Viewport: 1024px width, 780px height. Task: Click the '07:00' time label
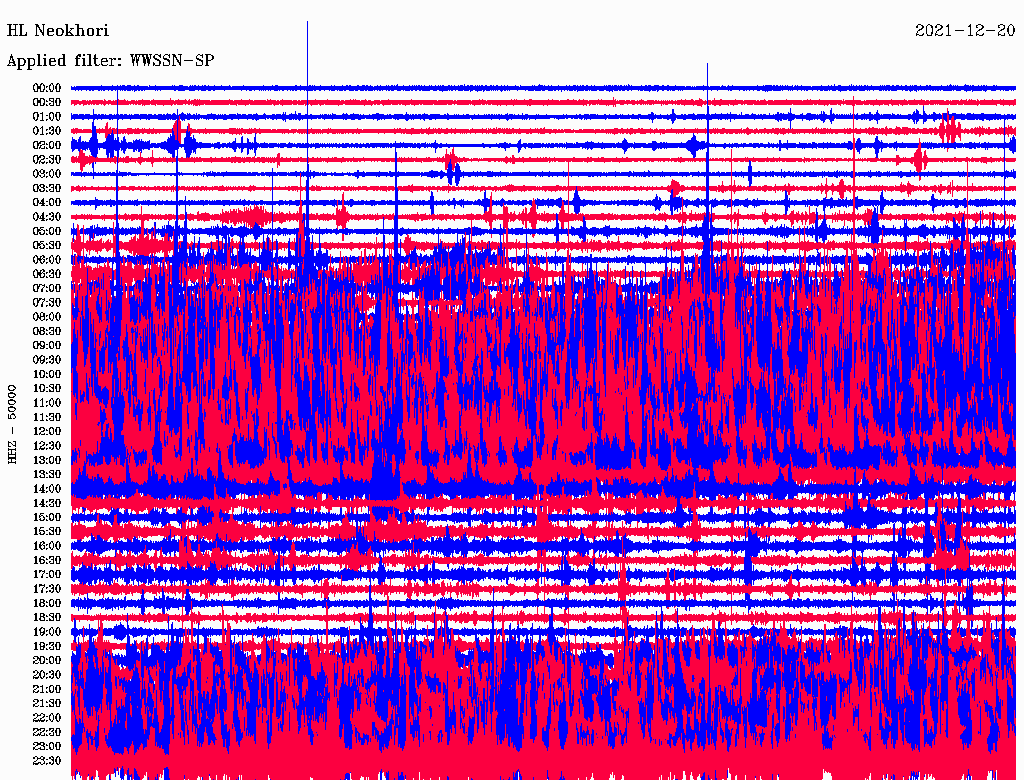point(47,289)
